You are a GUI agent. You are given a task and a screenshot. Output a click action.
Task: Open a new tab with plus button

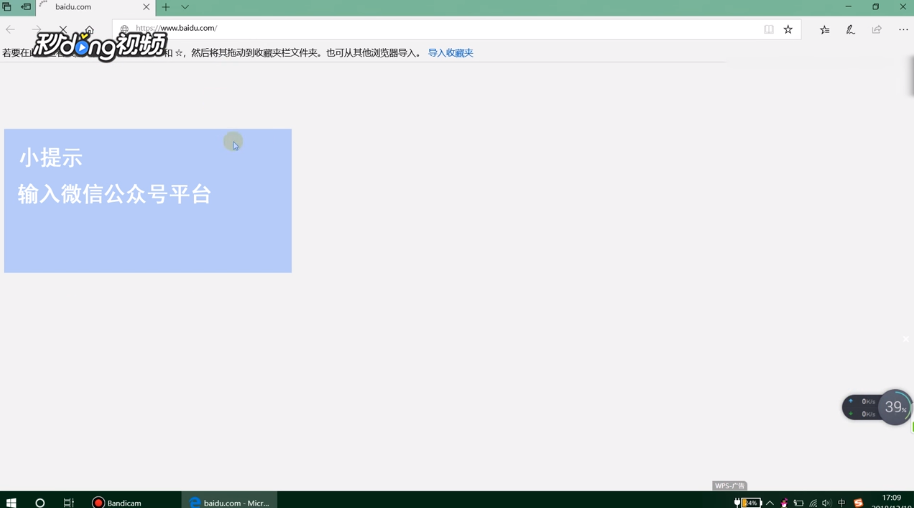coord(166,7)
